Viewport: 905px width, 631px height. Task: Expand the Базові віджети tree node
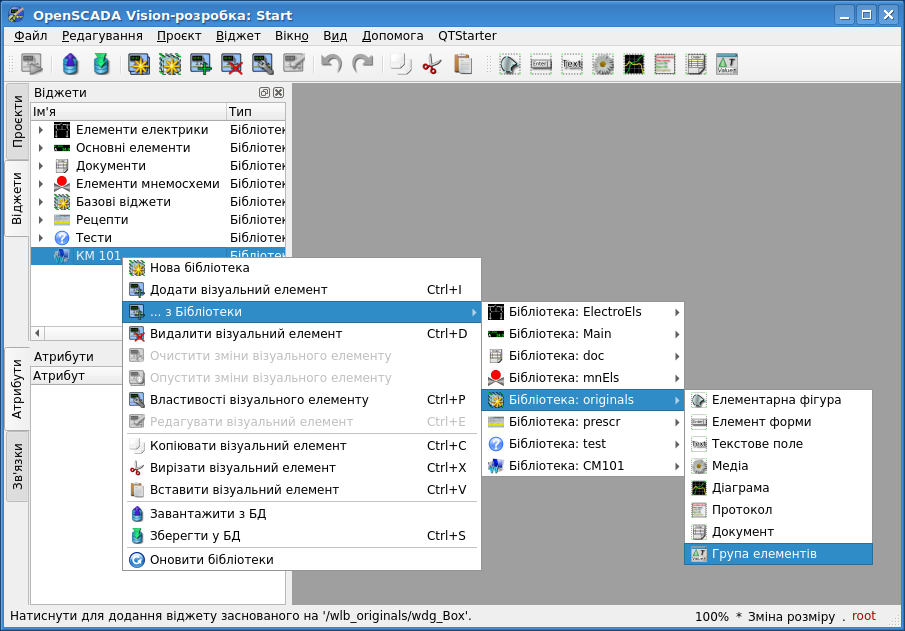(x=40, y=202)
